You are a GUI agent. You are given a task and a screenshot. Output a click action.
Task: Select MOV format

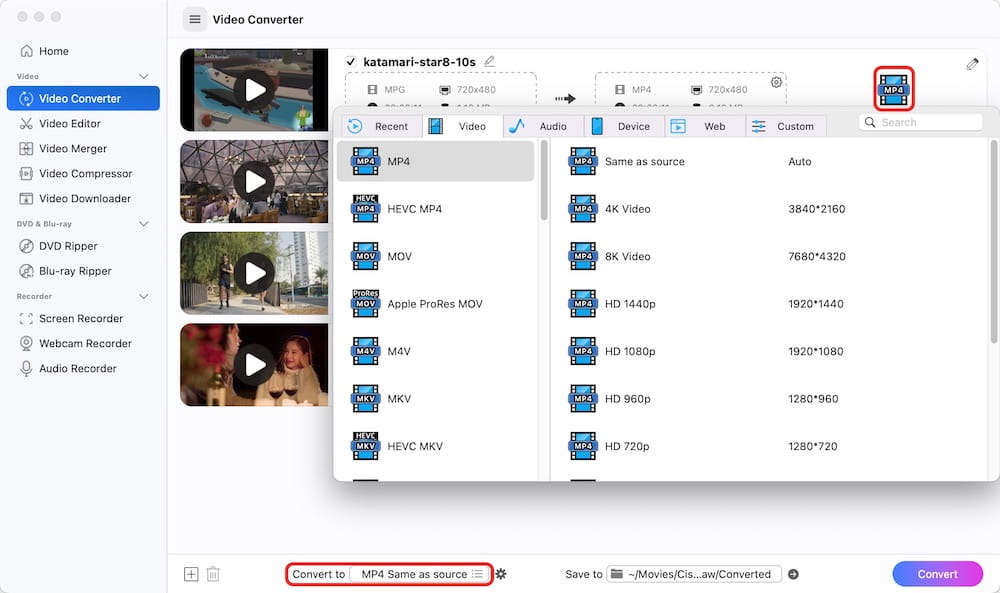[436, 256]
